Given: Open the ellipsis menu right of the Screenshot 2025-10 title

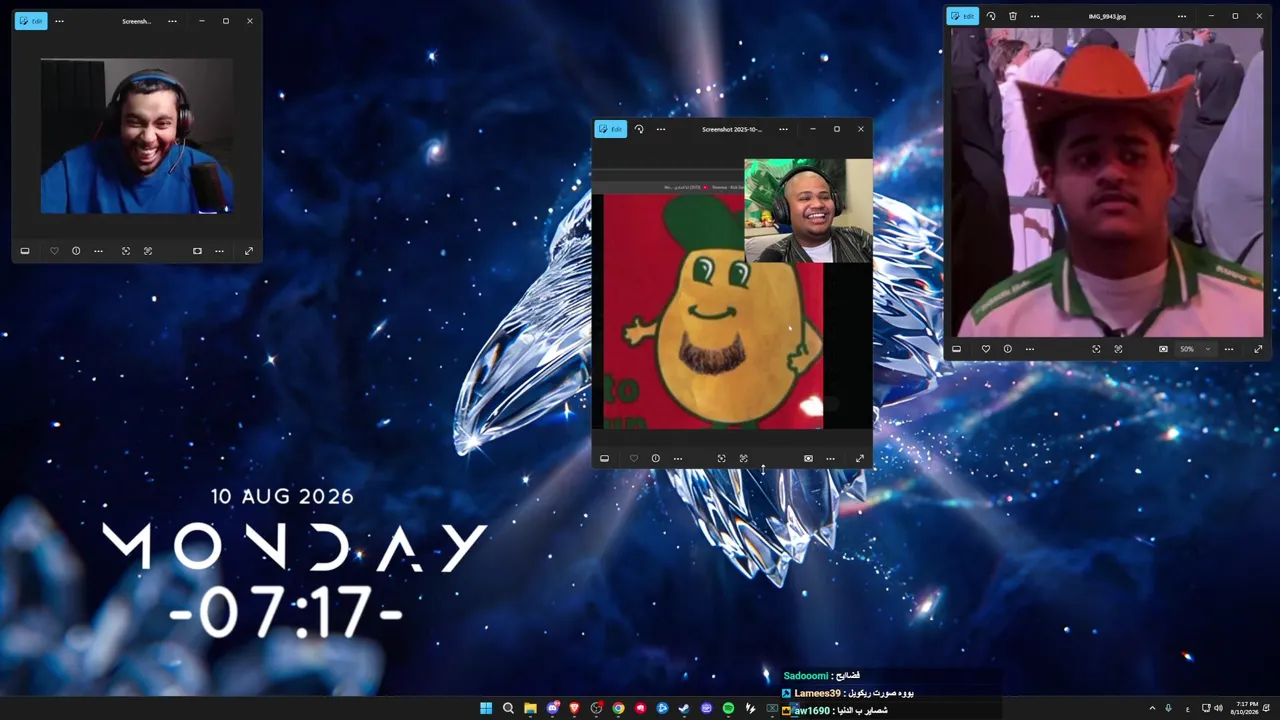Looking at the screenshot, I should click(x=783, y=129).
